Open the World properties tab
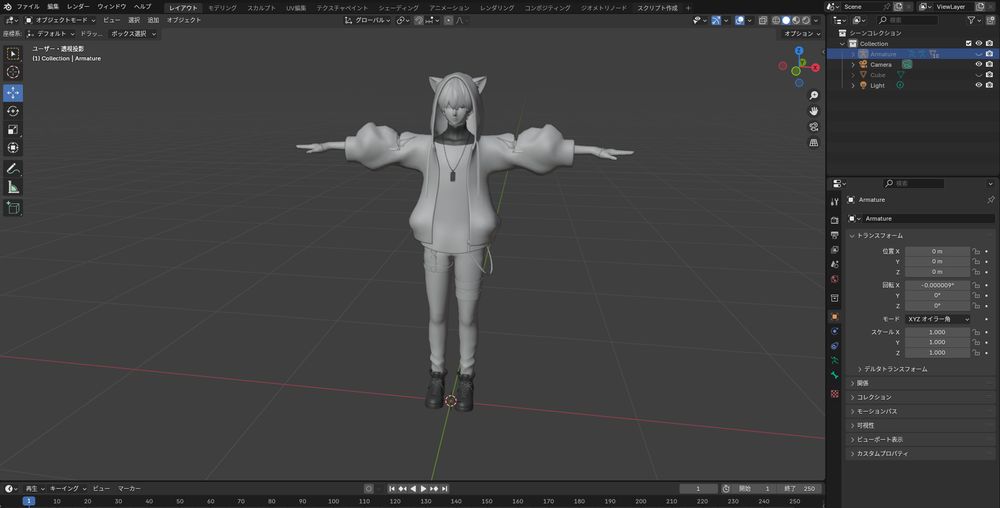Screen dimensions: 1000x508 tap(834, 279)
